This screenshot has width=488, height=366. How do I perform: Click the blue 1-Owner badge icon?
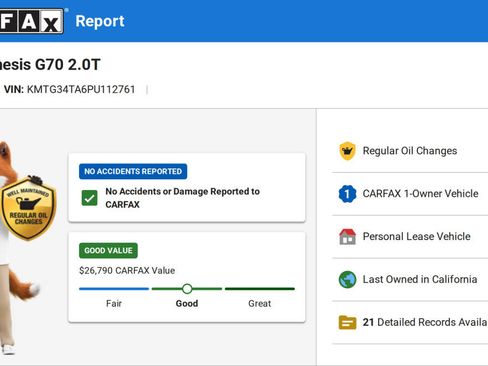347,194
